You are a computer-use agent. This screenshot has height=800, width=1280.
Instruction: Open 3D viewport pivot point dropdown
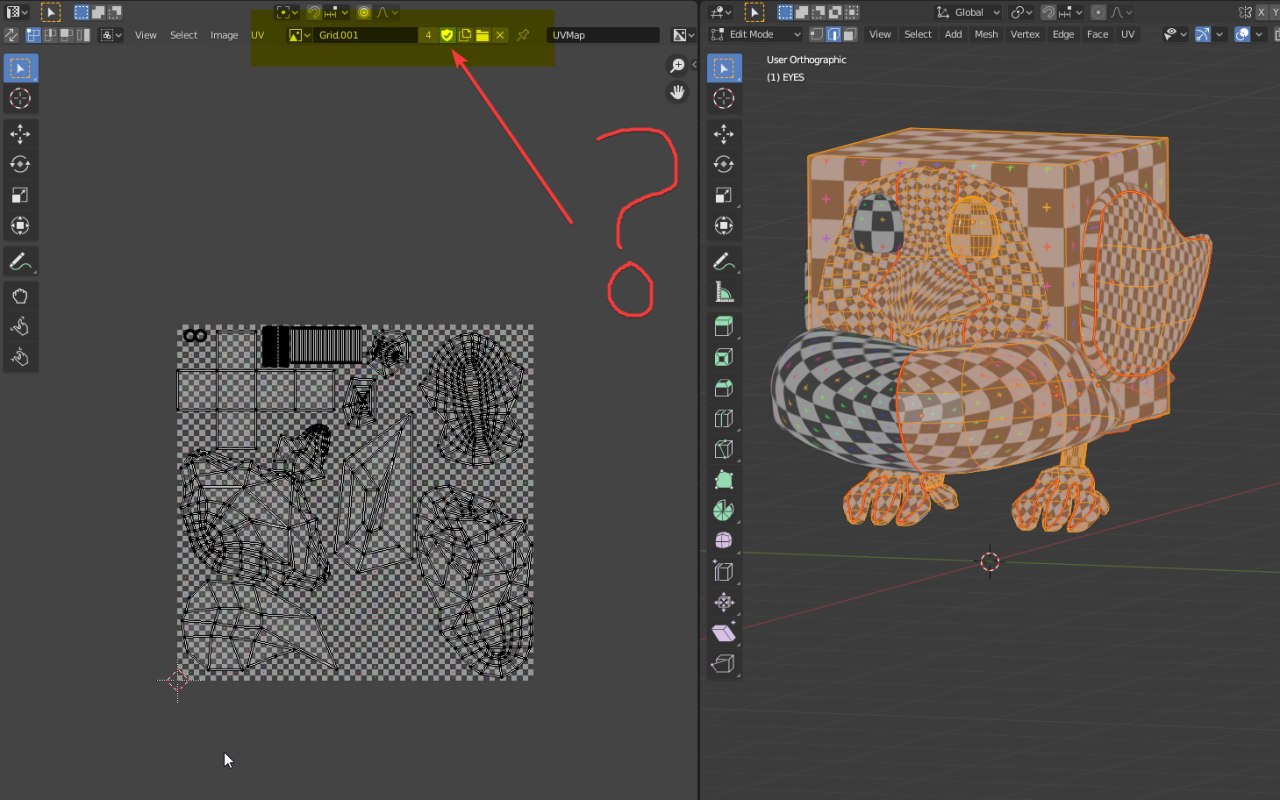(x=1021, y=13)
